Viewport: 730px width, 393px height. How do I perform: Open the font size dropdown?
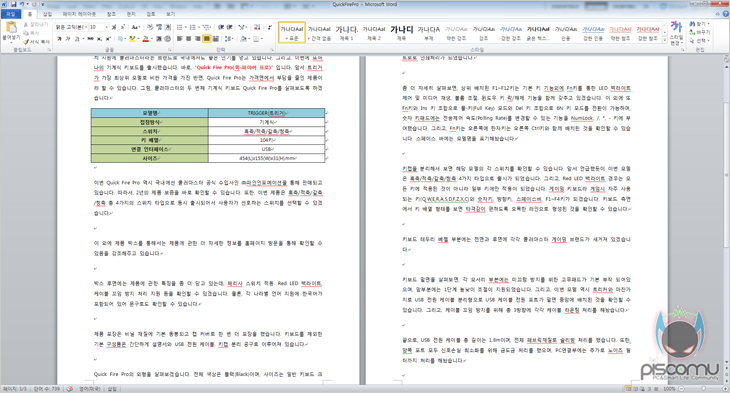pyautogui.click(x=107, y=27)
